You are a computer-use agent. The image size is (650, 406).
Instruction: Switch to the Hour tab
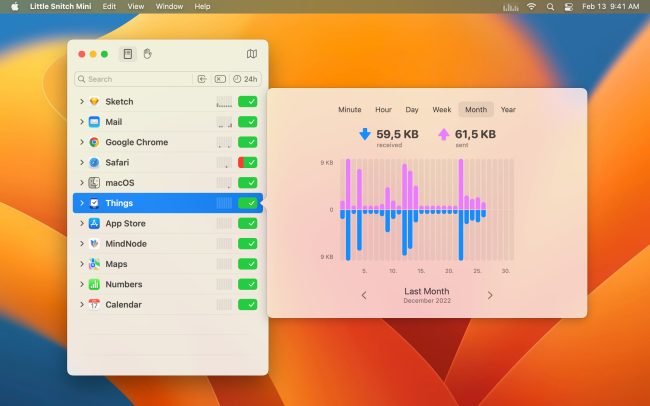383,110
